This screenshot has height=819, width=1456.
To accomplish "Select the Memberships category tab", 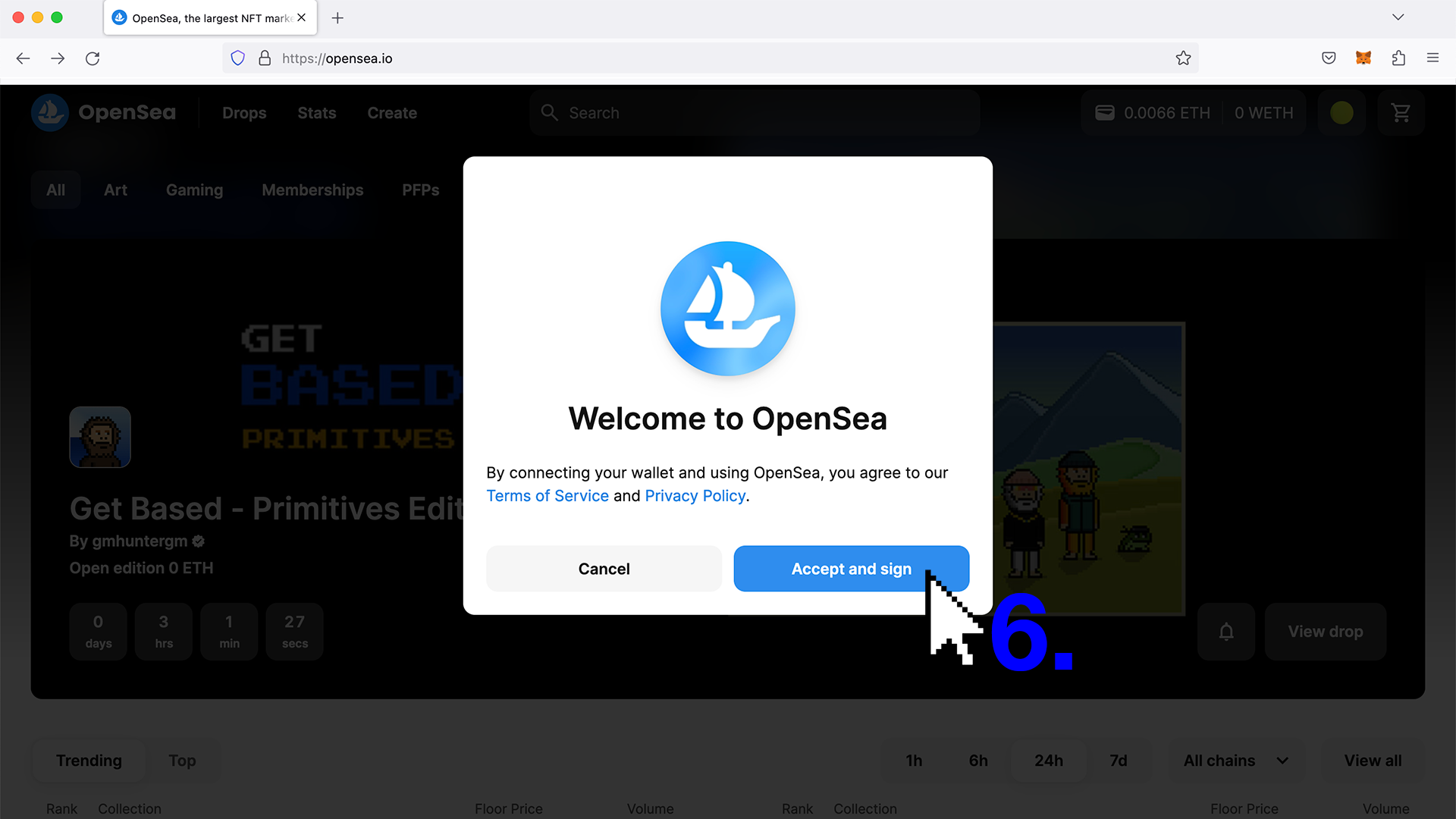I will click(x=312, y=190).
